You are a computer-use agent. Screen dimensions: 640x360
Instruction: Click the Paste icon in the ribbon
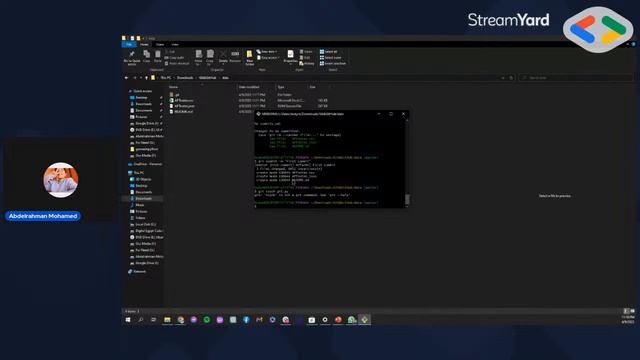tap(158, 56)
